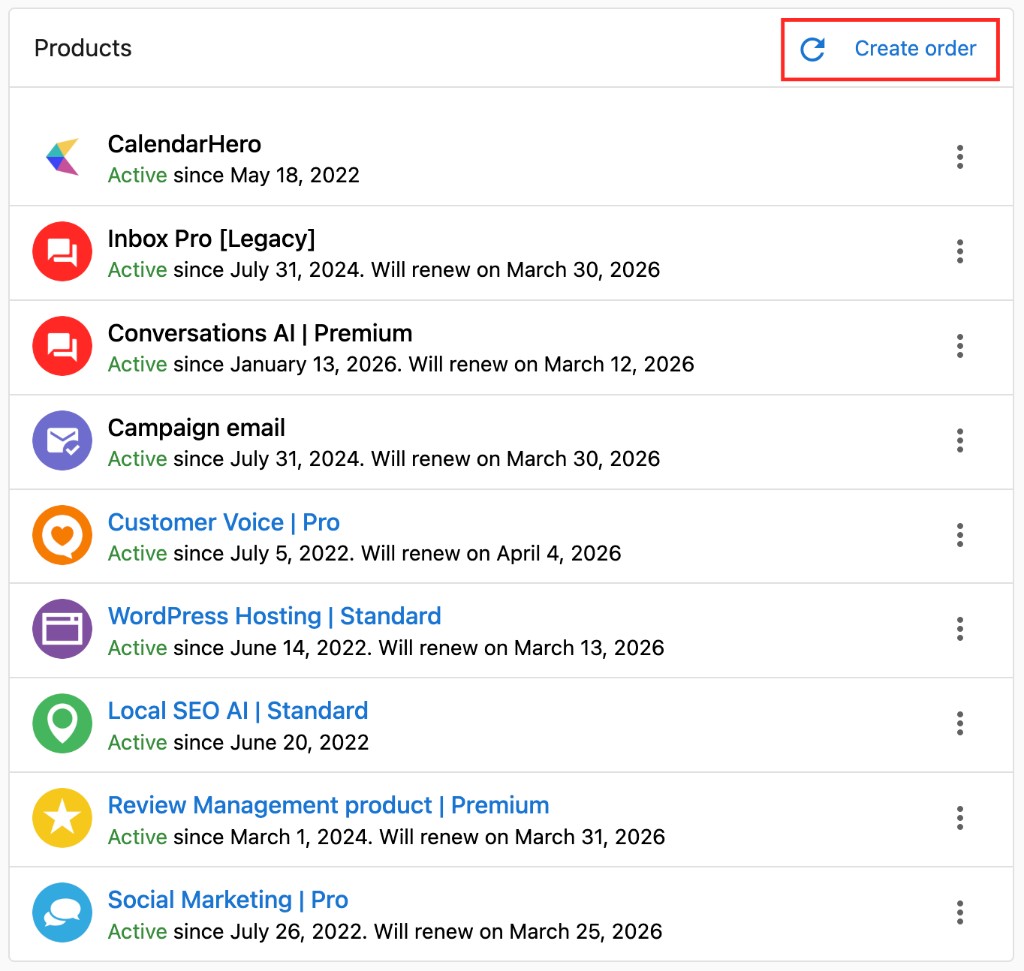Image resolution: width=1024 pixels, height=971 pixels.
Task: Open the three-dot menu for WordPress Hosting Standard
Action: 959,629
